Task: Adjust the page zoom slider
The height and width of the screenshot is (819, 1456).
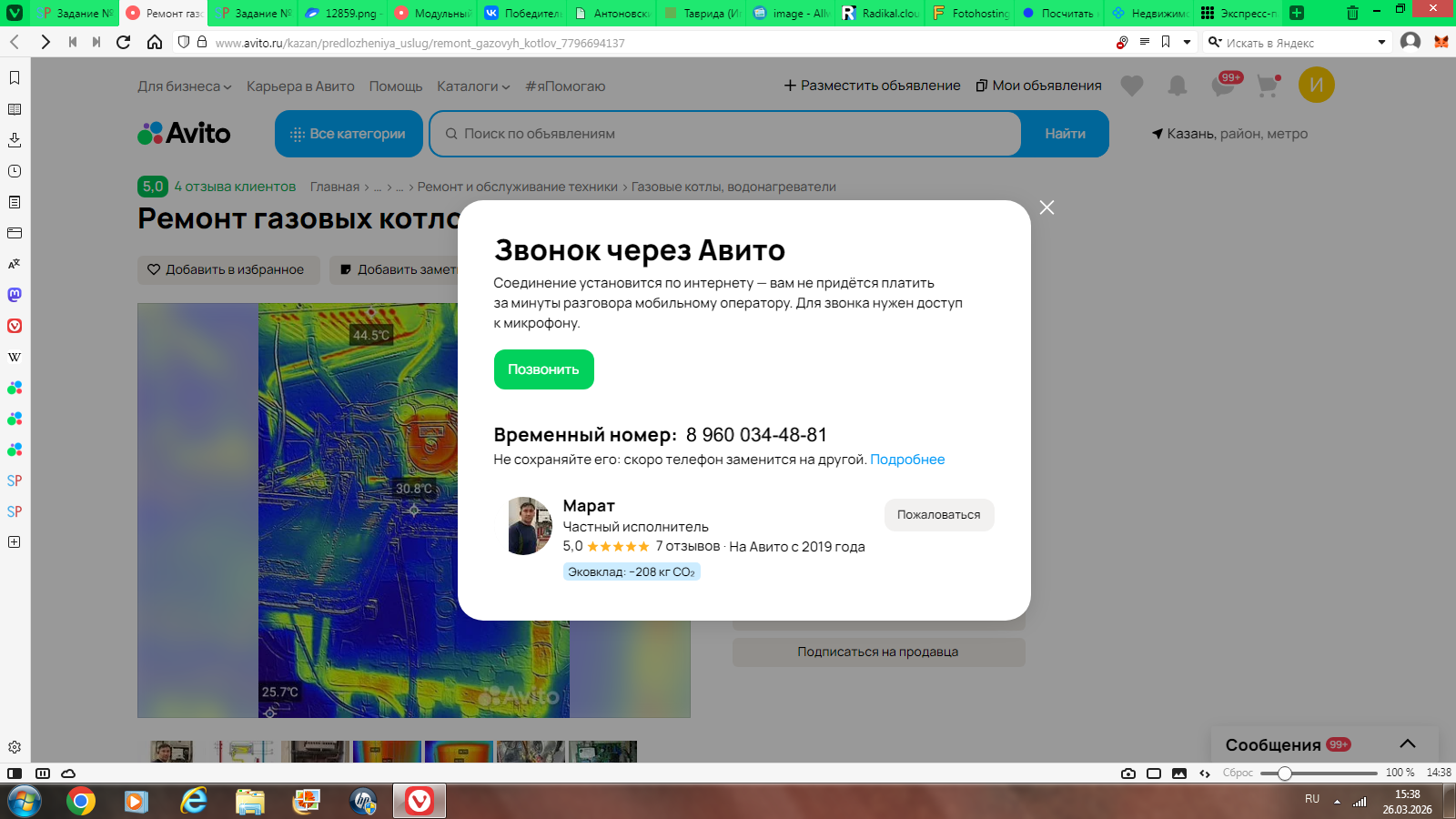Action: coord(1319,773)
